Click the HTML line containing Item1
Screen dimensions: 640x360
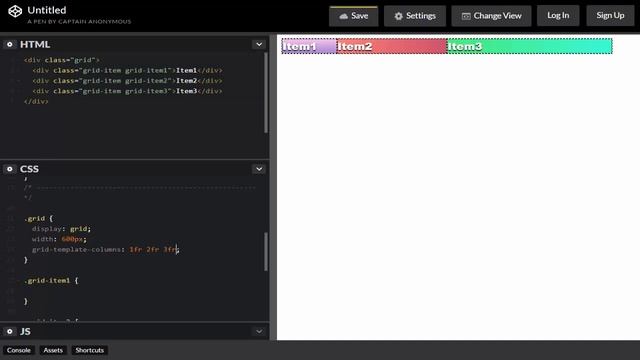click(127, 70)
